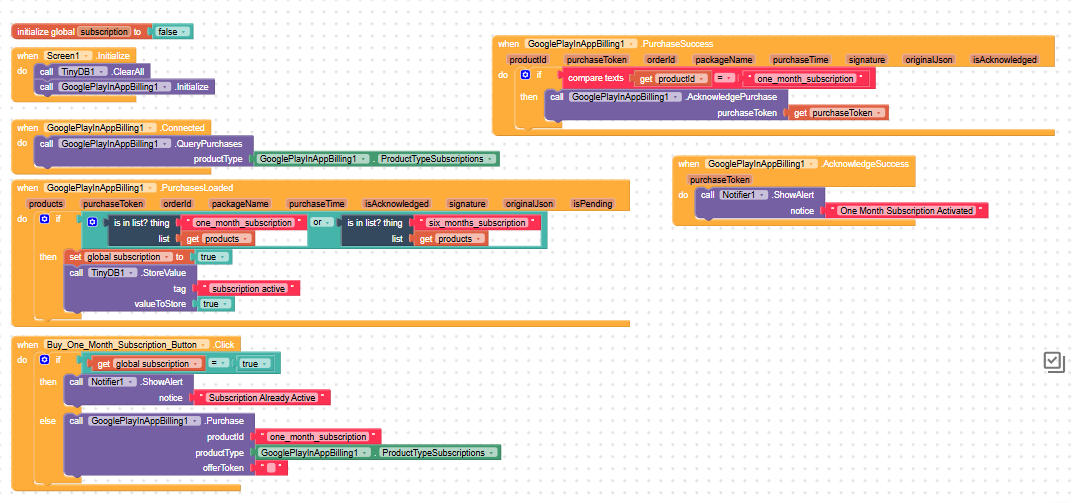The image size is (1080, 503).
Task: Select the 'productId' parameter of PurchaseSuccess
Action: pyautogui.click(x=528, y=60)
